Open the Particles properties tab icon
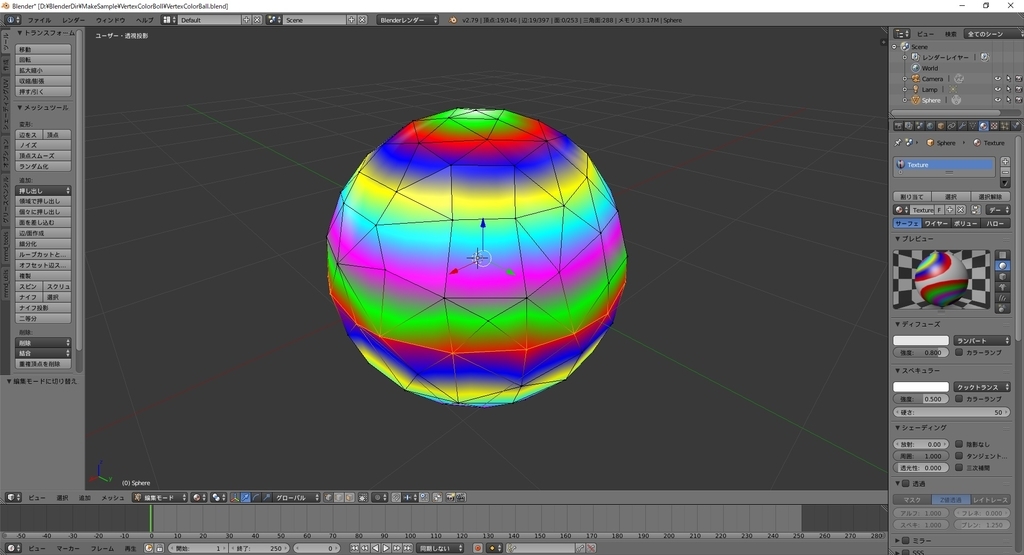1024x555 pixels. coord(1004,125)
